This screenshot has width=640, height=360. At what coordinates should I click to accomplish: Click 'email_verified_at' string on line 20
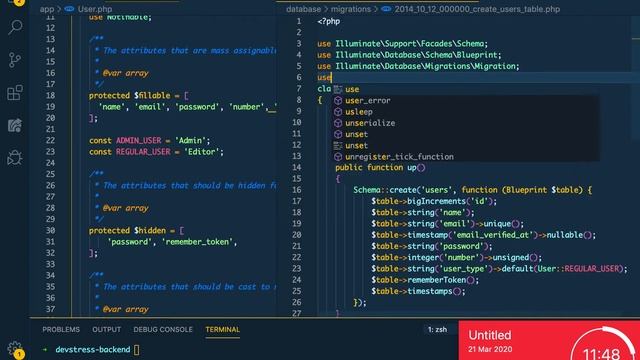click(493, 235)
